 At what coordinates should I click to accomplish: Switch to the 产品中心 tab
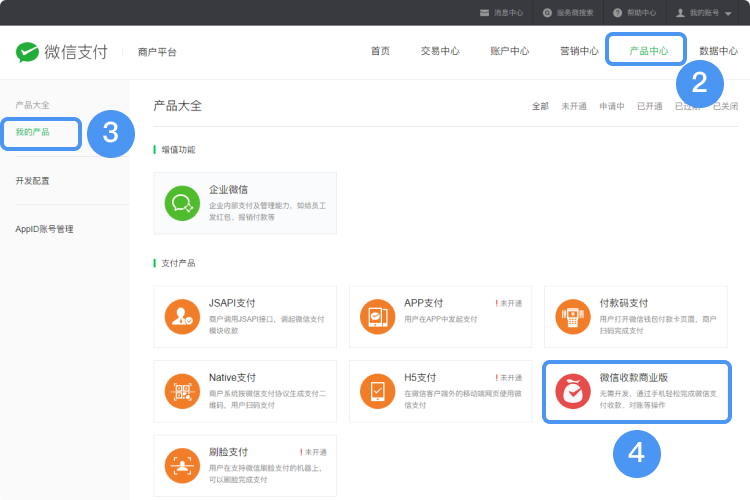tap(647, 51)
